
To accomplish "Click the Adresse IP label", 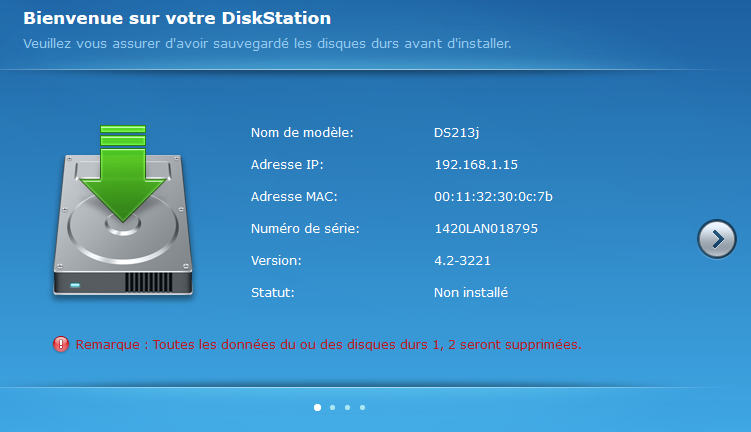I will [287, 165].
